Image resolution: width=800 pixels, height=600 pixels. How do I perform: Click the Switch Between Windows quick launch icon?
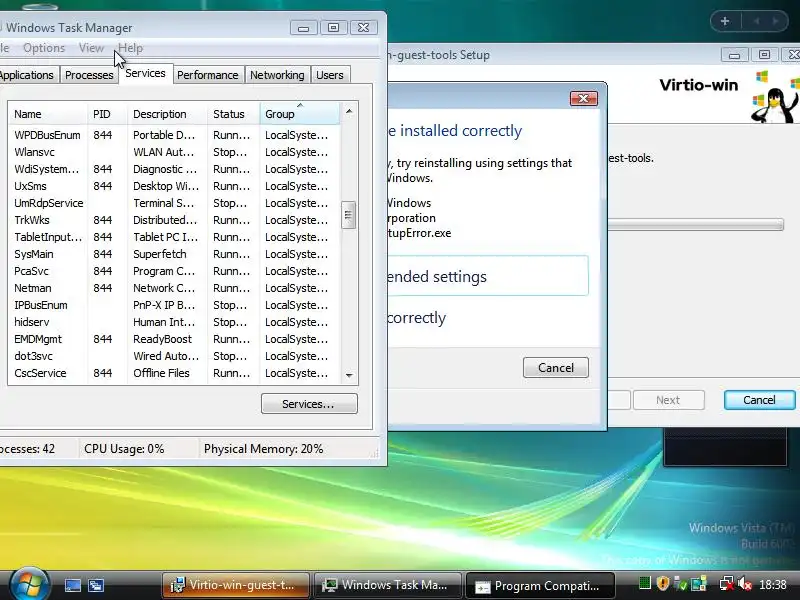tap(95, 585)
